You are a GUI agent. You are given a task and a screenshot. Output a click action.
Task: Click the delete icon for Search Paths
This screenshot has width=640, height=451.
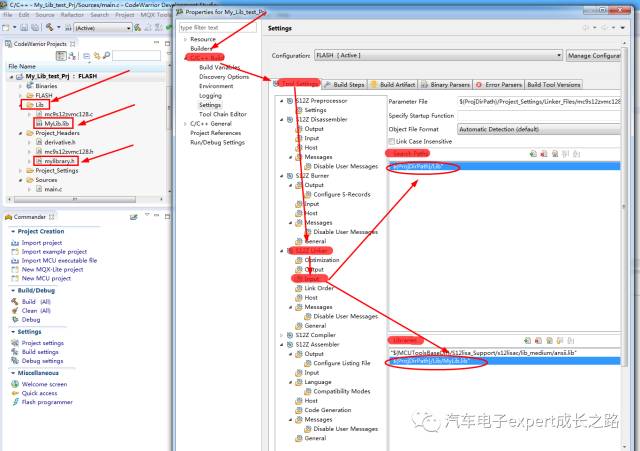(x=544, y=154)
